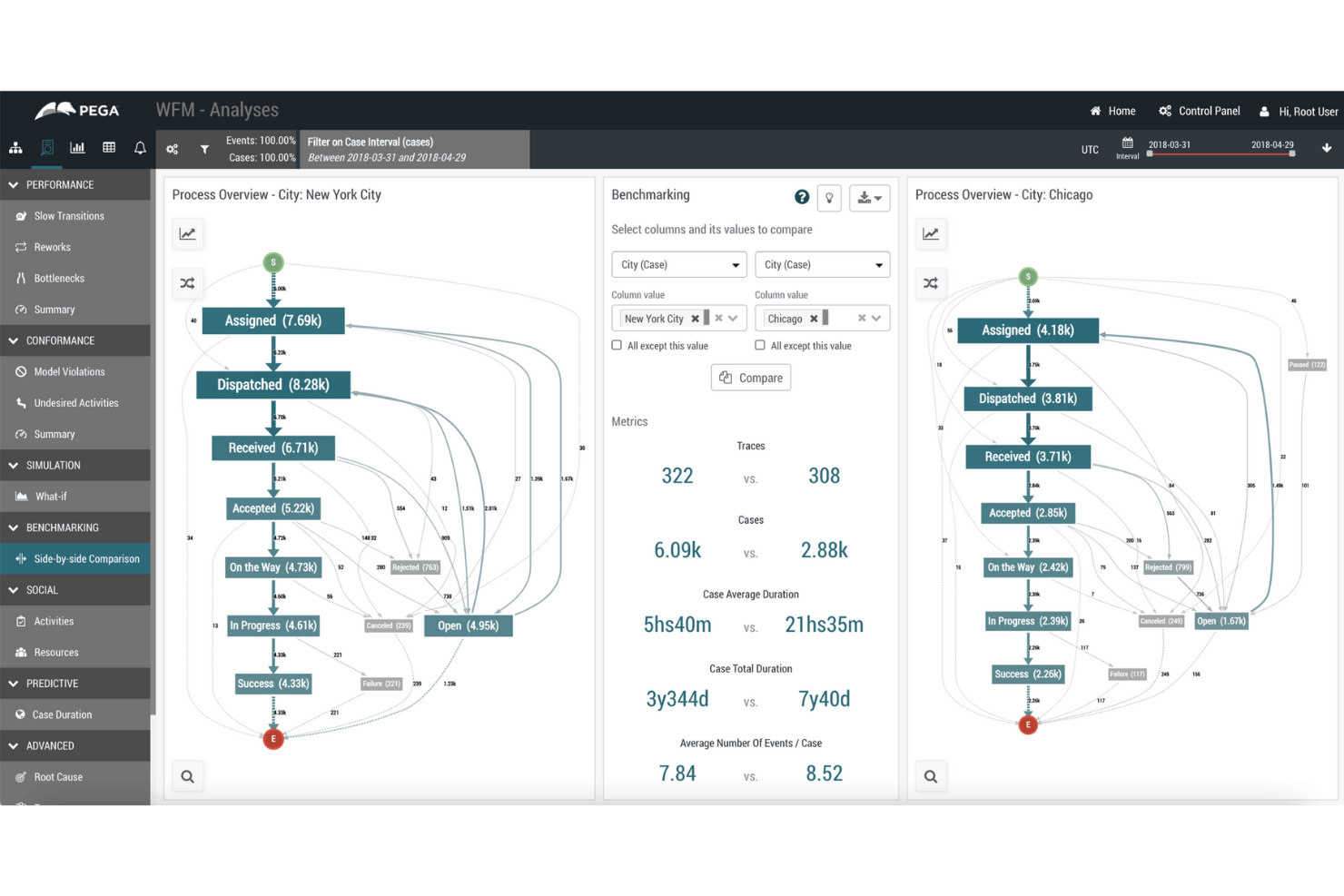The height and width of the screenshot is (896, 1344).
Task: Enable 'All except this value' under New York City
Action: click(x=615, y=345)
